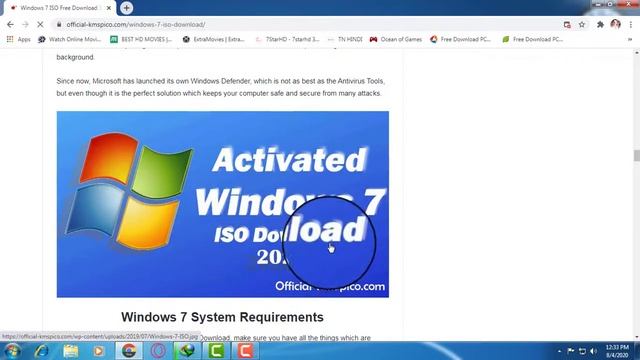Screen dimensions: 640x360
Task: Click the 'Windows 7 System Requirements' heading
Action: point(222,317)
